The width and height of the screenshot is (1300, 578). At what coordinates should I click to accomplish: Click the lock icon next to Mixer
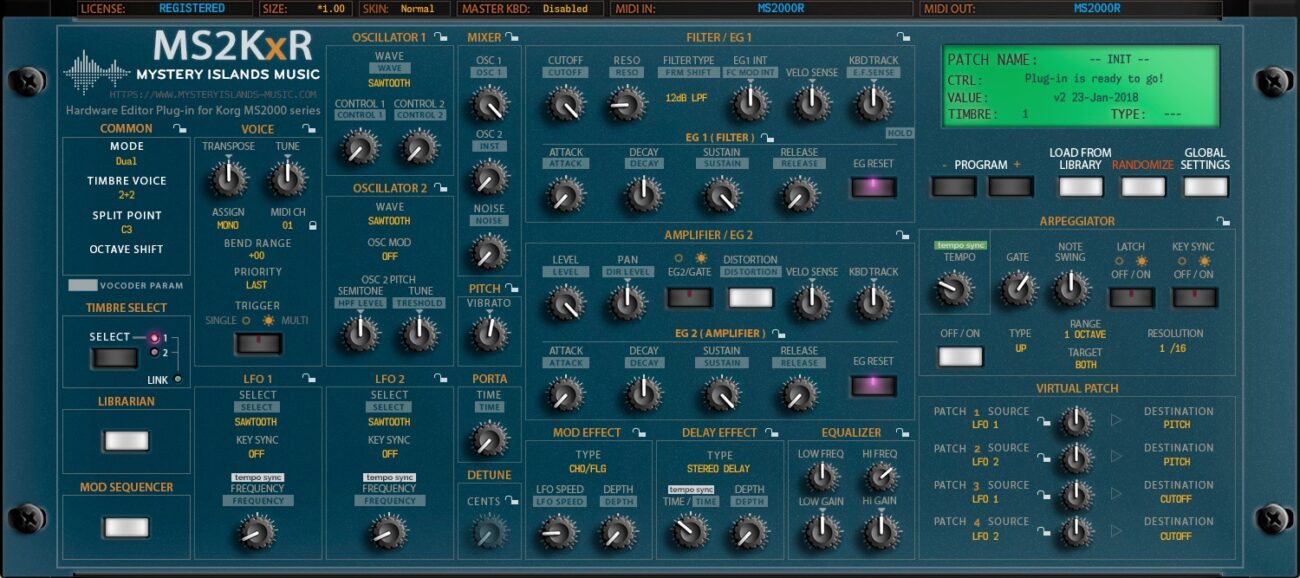[x=512, y=38]
